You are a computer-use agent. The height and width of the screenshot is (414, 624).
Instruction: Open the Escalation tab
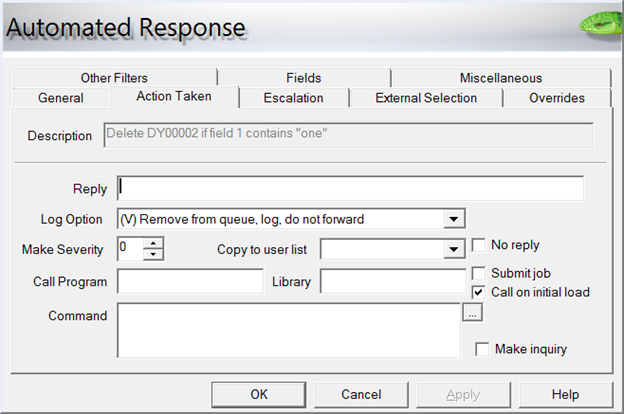(x=293, y=98)
